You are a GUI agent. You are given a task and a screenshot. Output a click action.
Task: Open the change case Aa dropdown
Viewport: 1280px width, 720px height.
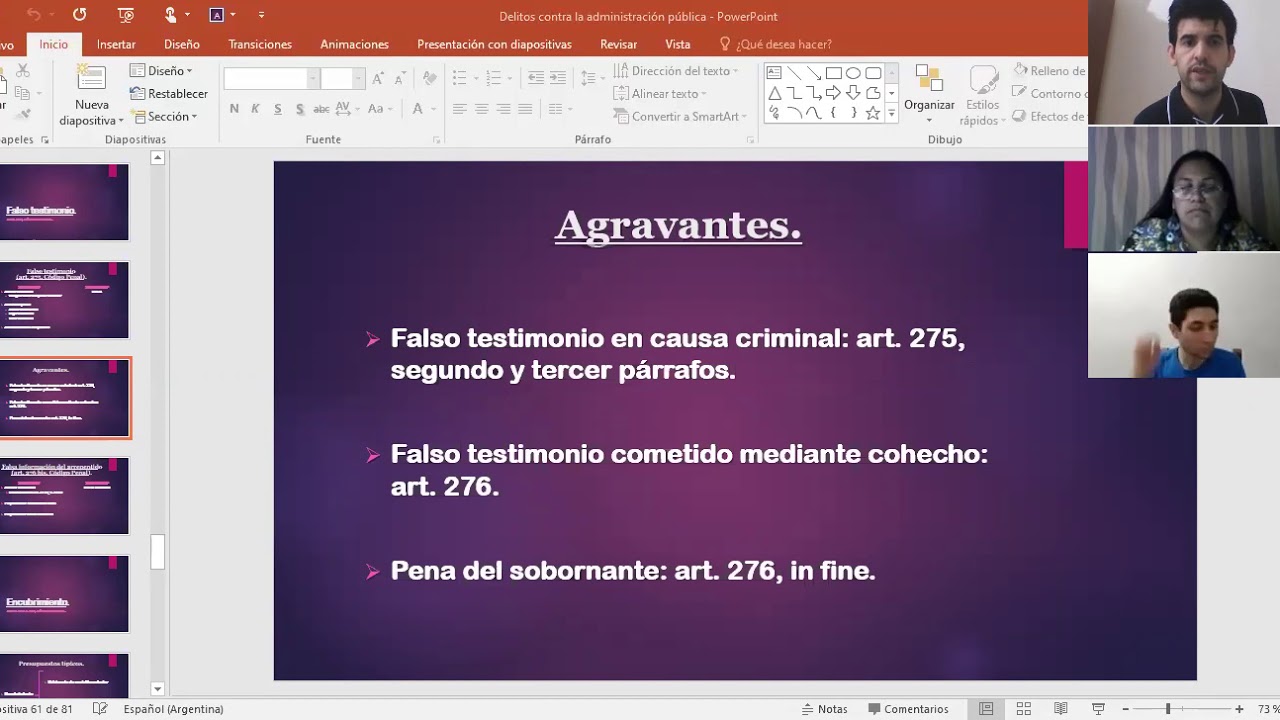click(x=380, y=109)
